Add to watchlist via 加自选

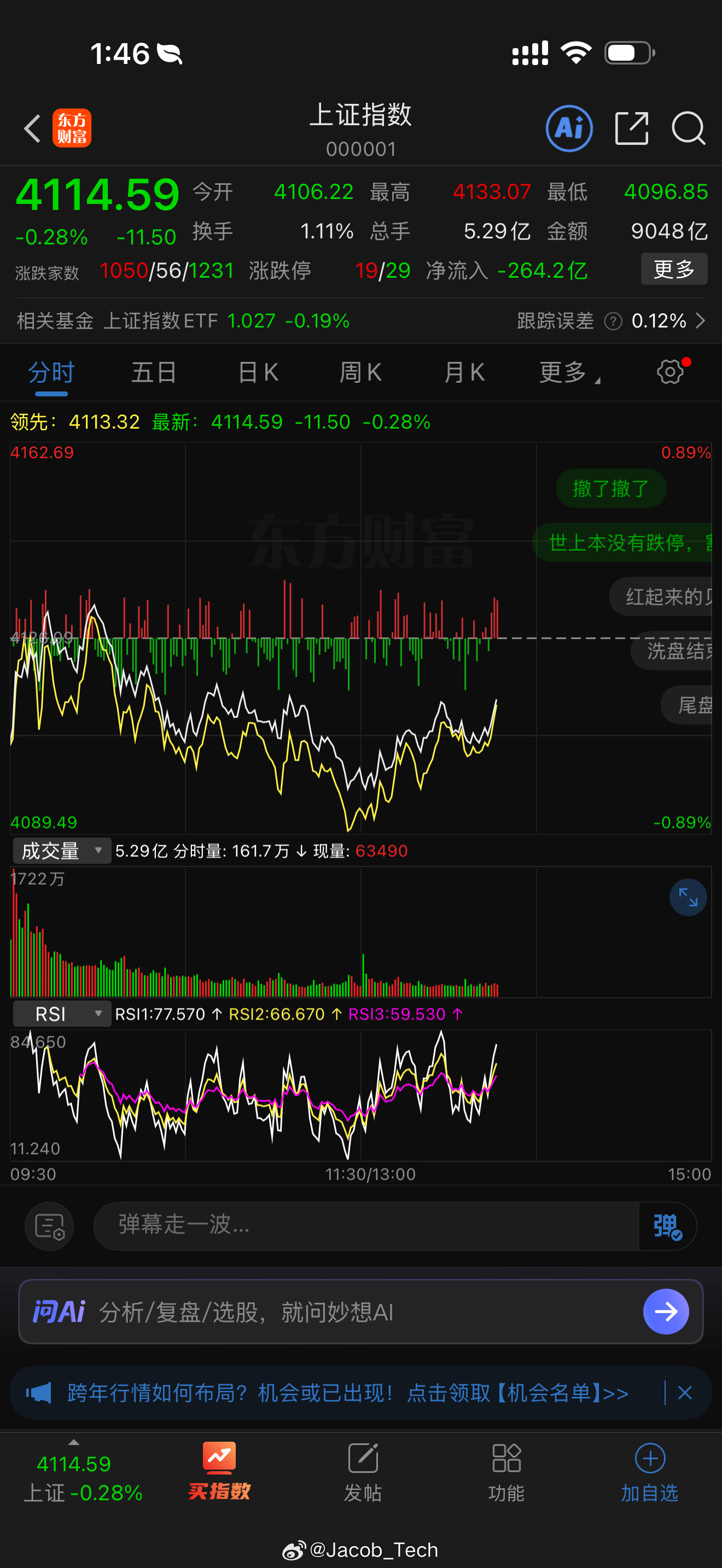(650, 1472)
